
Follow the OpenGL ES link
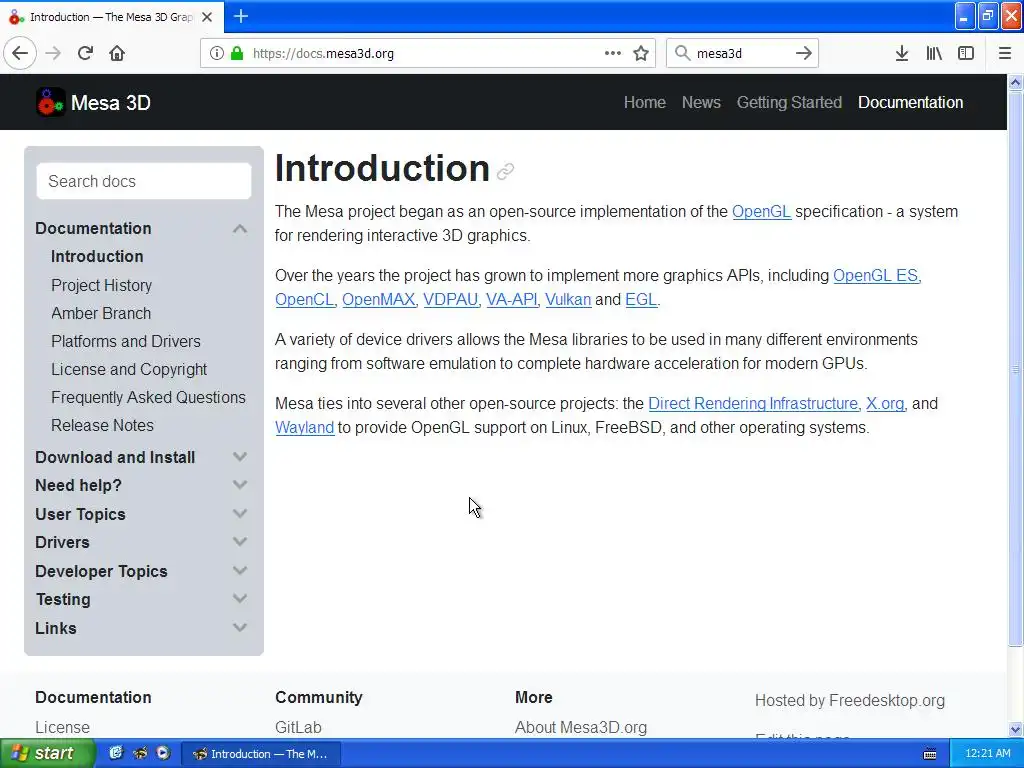click(x=876, y=276)
